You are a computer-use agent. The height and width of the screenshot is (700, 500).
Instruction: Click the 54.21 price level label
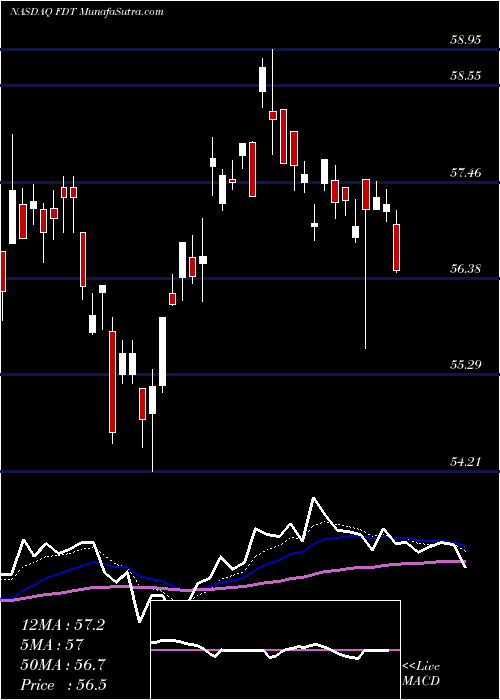pos(465,461)
